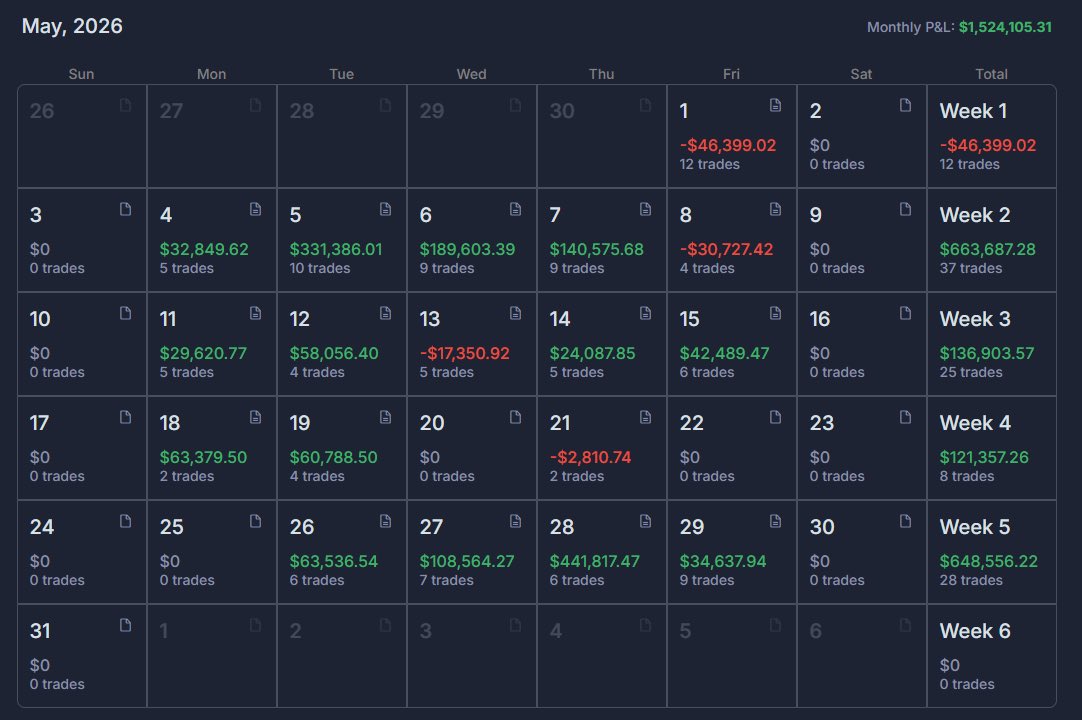Select the Week 4 total $121,357.26
Screen dimensions: 1082x720
[x=984, y=457]
